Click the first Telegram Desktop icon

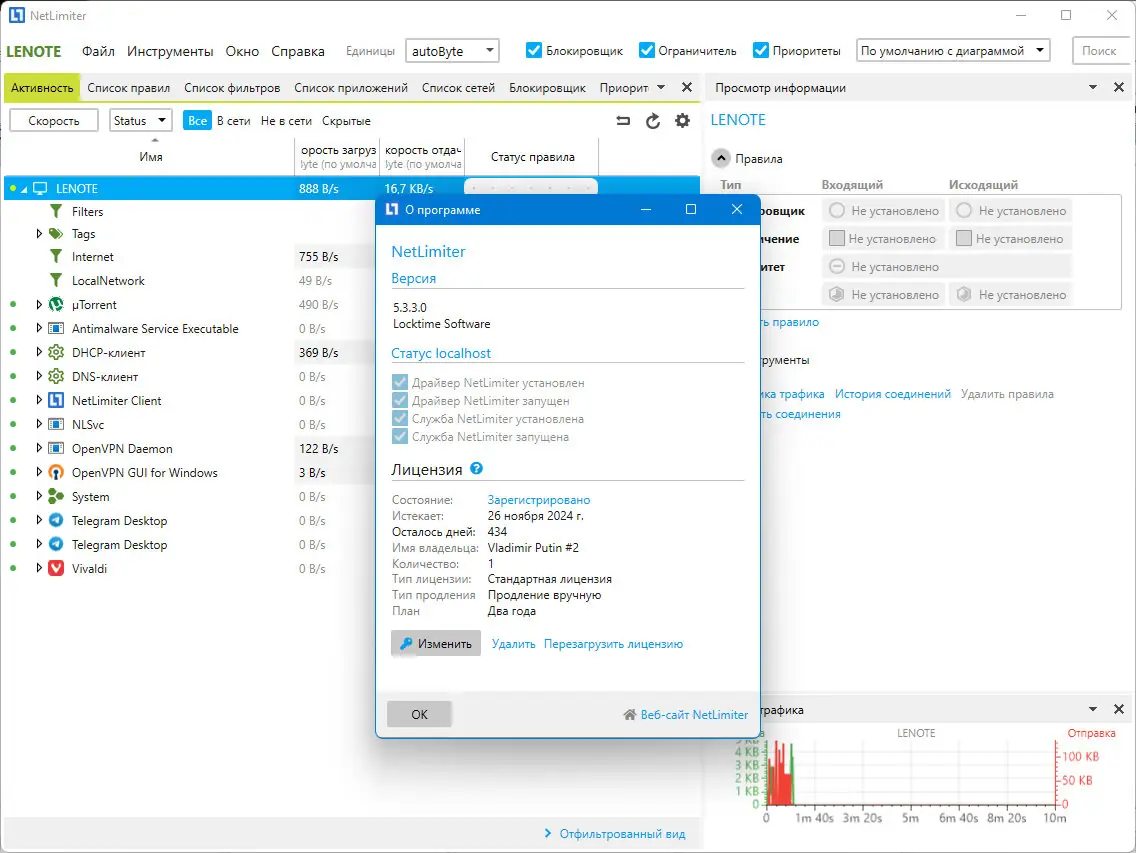(x=56, y=520)
